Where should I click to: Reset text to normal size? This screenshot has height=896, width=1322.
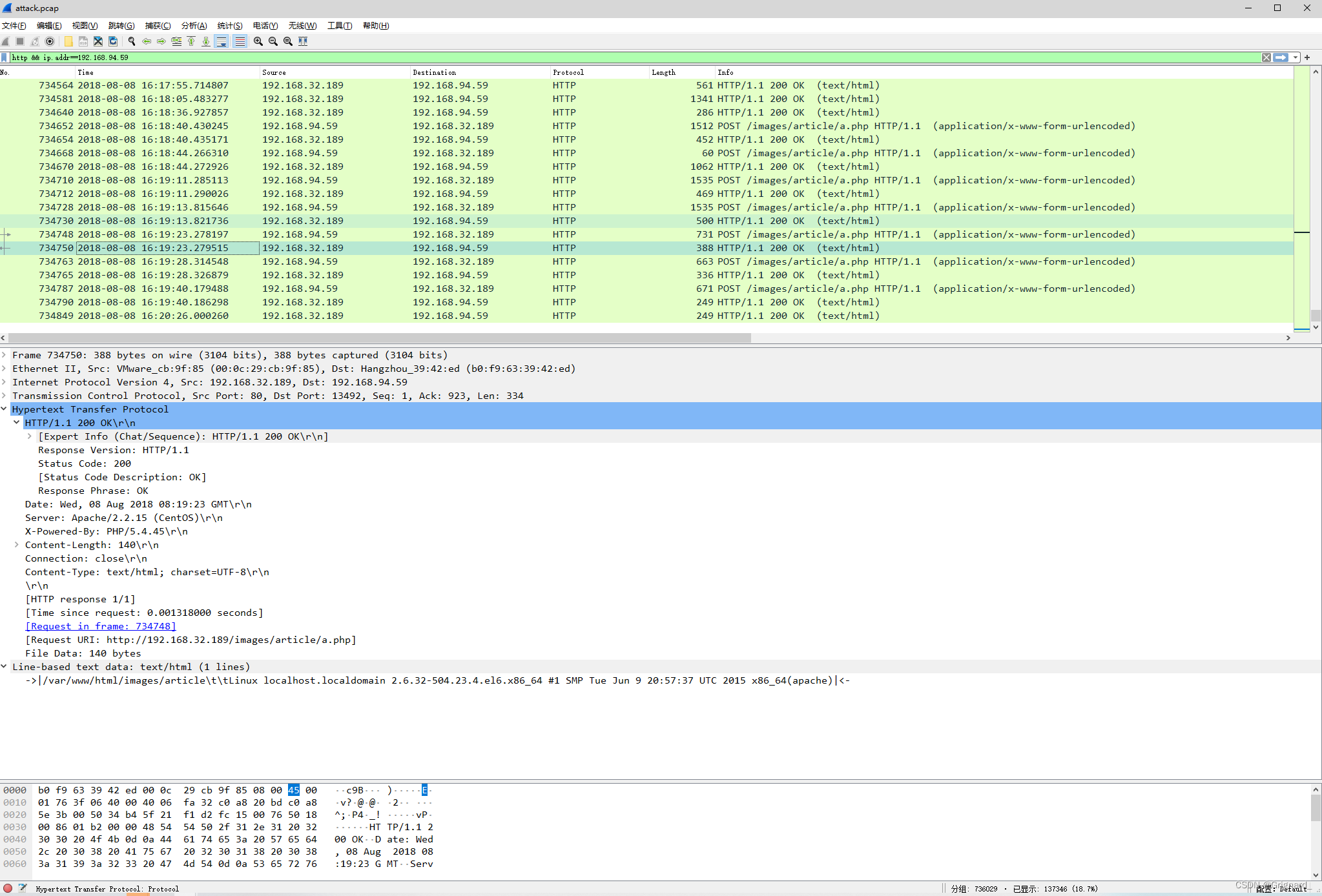coord(288,41)
